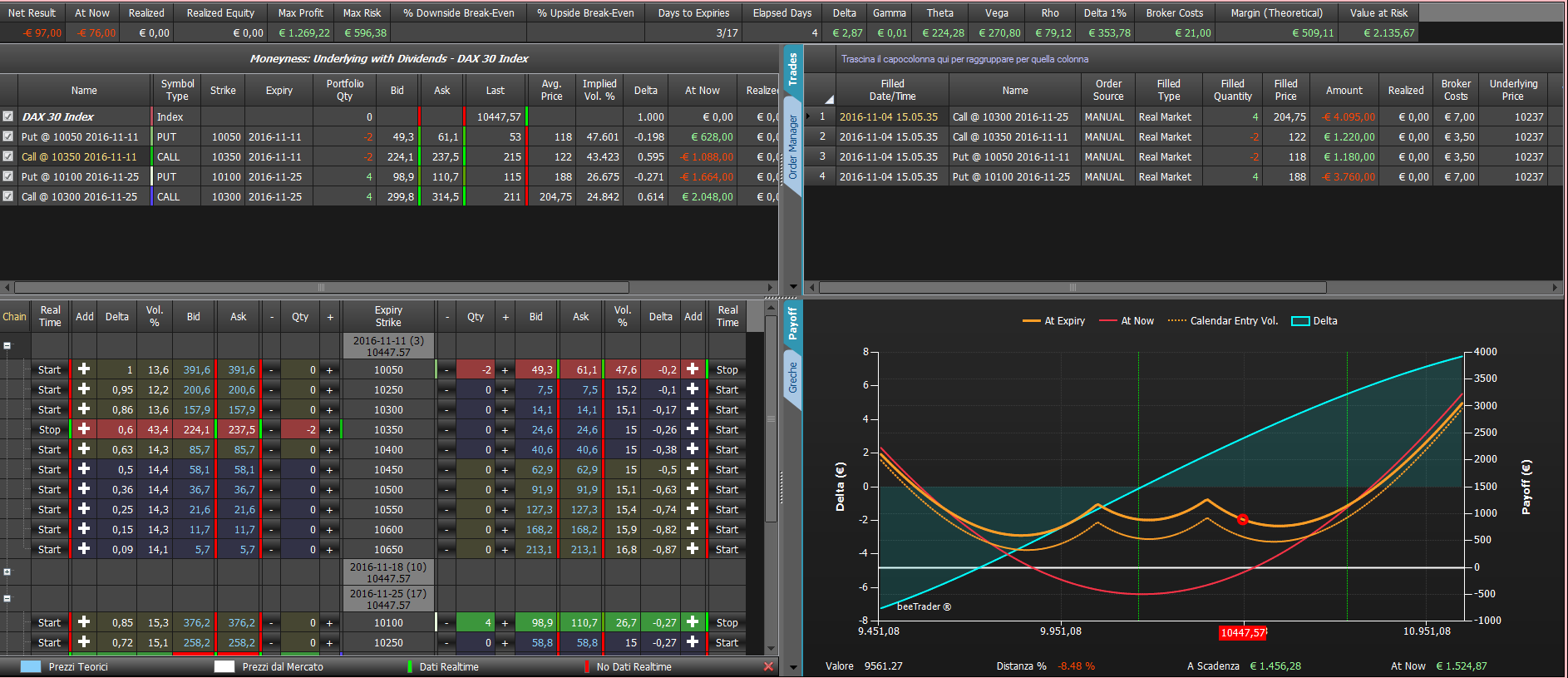Expand the 2016-11-18 expiry group

point(7,572)
